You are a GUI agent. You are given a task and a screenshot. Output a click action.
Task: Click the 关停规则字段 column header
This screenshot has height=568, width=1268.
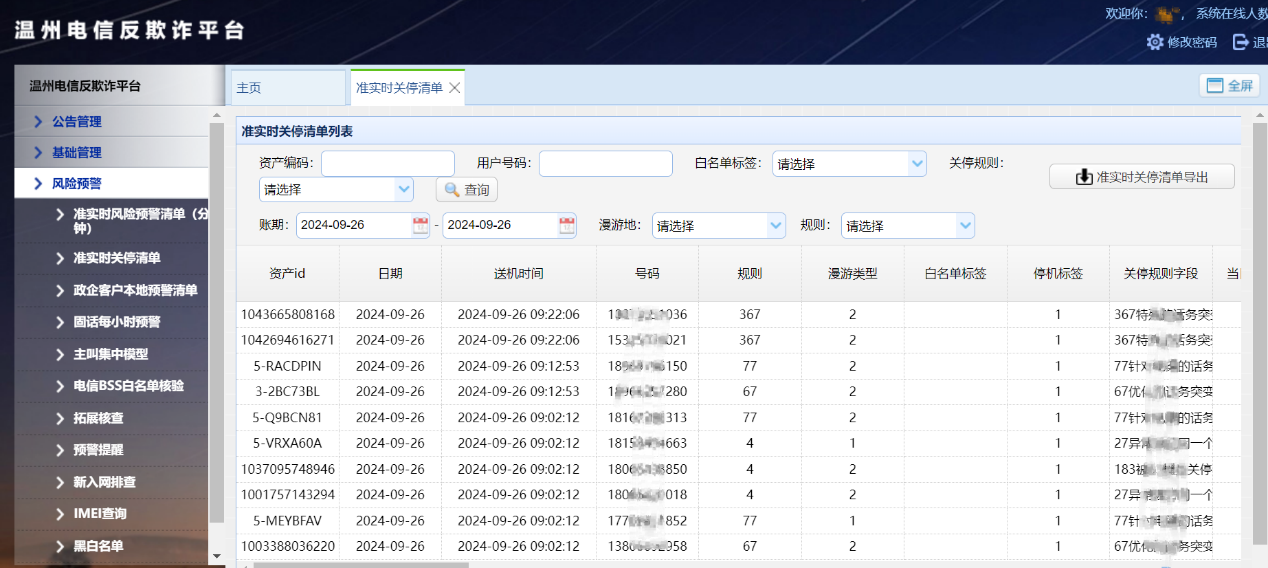click(x=1161, y=273)
